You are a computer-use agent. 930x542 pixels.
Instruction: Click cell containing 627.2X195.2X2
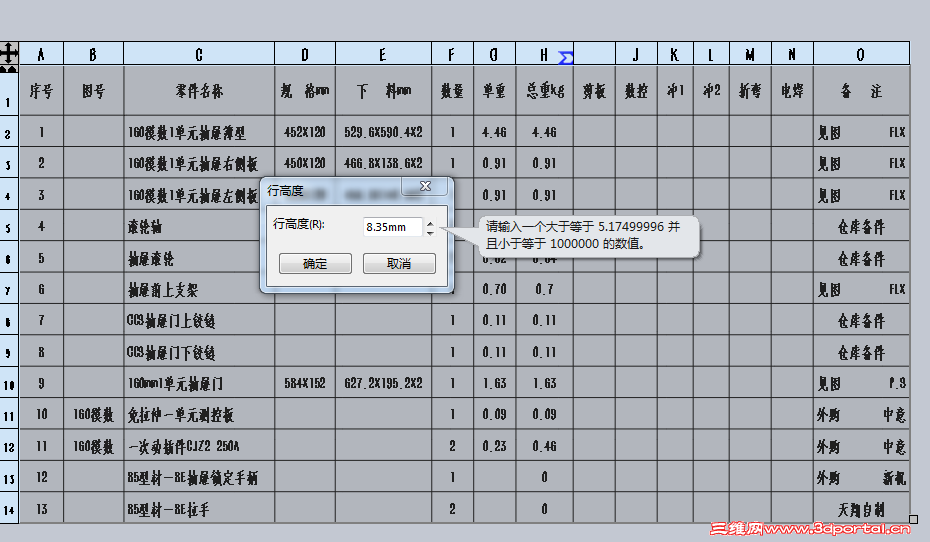click(383, 383)
